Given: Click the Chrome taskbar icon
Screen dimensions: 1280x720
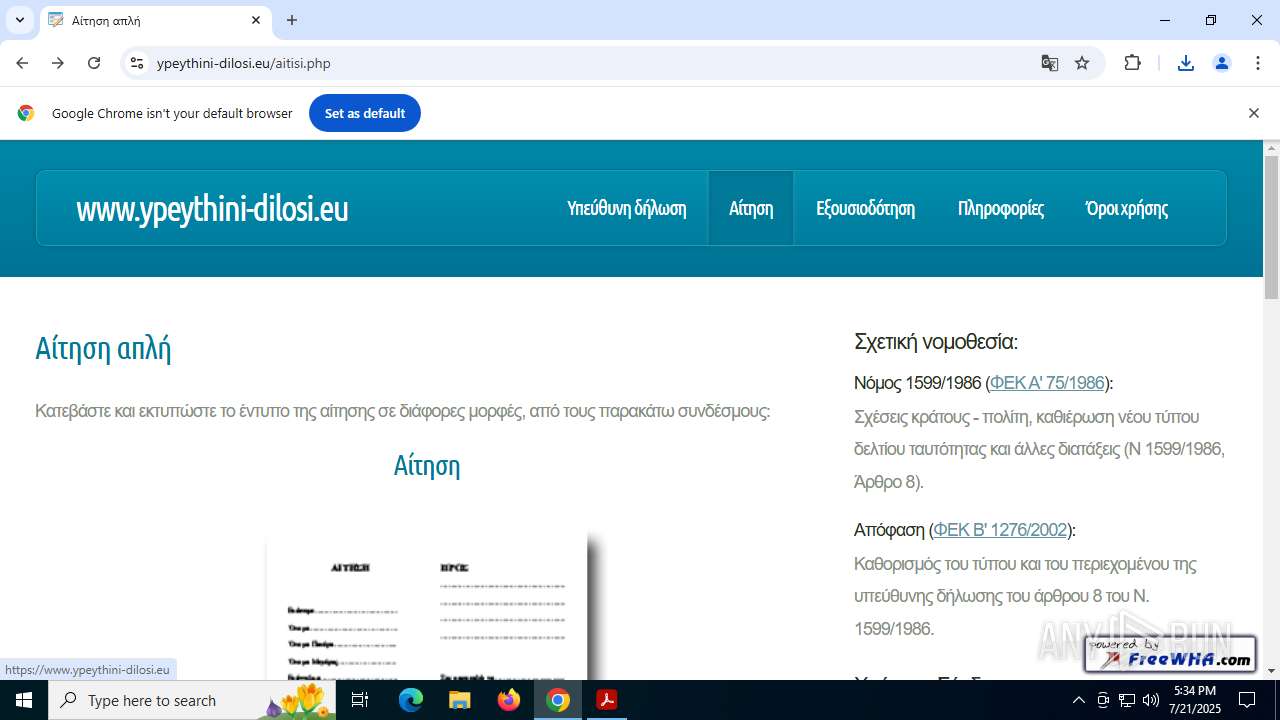Looking at the screenshot, I should tap(558, 700).
